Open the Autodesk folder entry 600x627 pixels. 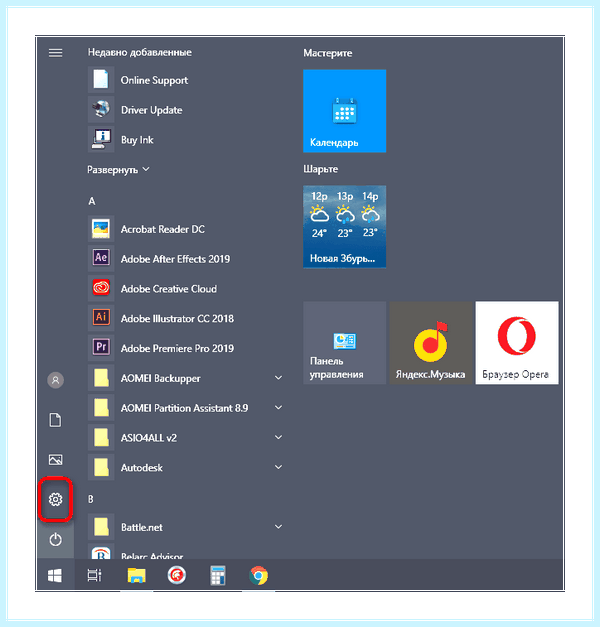pyautogui.click(x=185, y=467)
